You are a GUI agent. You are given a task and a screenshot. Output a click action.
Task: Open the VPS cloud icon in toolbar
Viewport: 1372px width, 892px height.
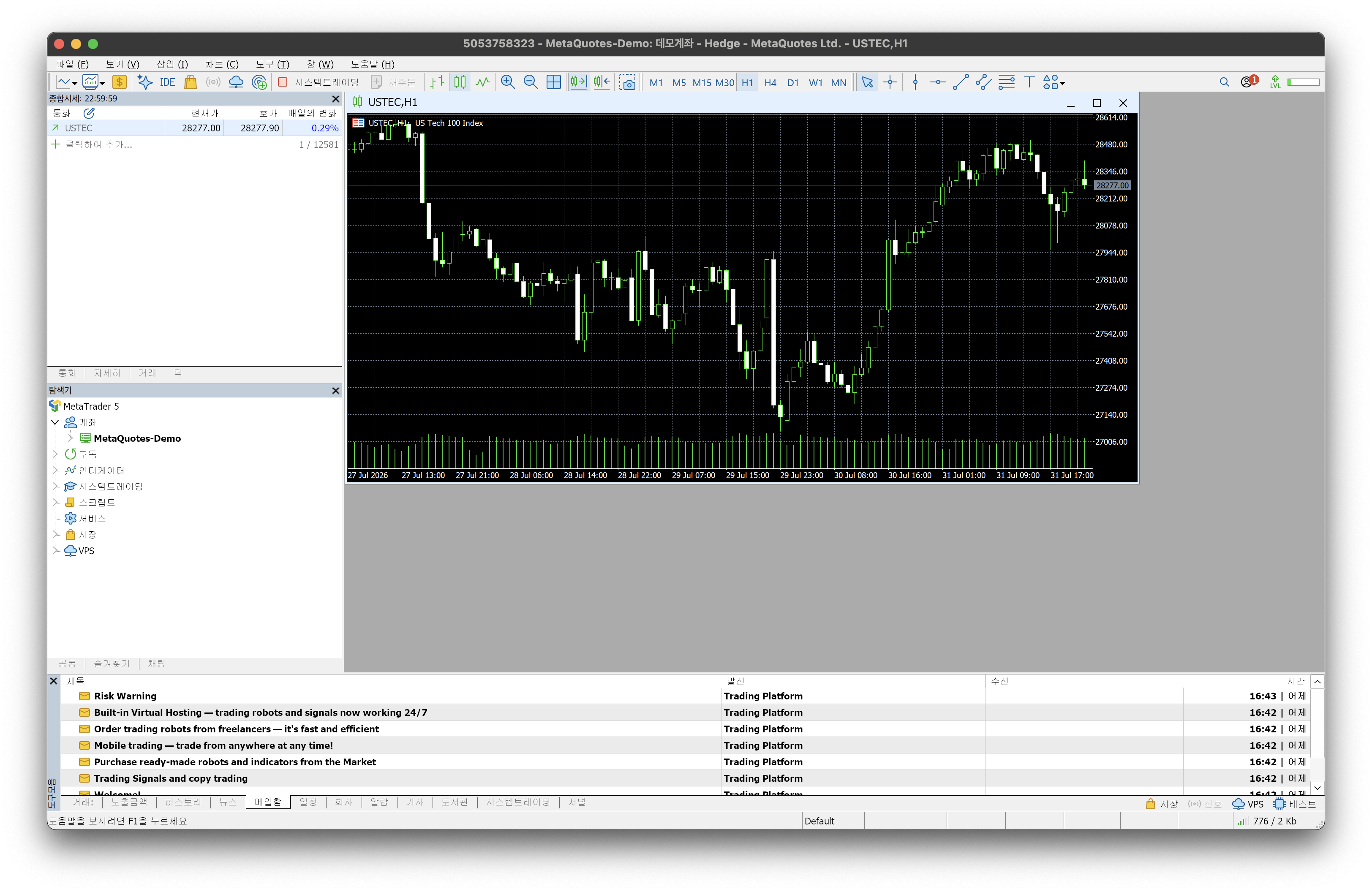pyautogui.click(x=237, y=82)
